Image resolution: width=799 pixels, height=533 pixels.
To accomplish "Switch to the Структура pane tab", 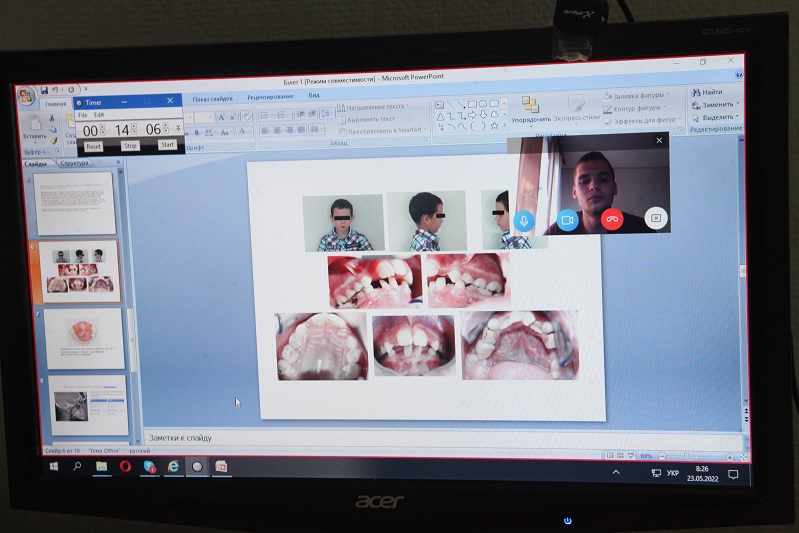I will click(x=74, y=163).
